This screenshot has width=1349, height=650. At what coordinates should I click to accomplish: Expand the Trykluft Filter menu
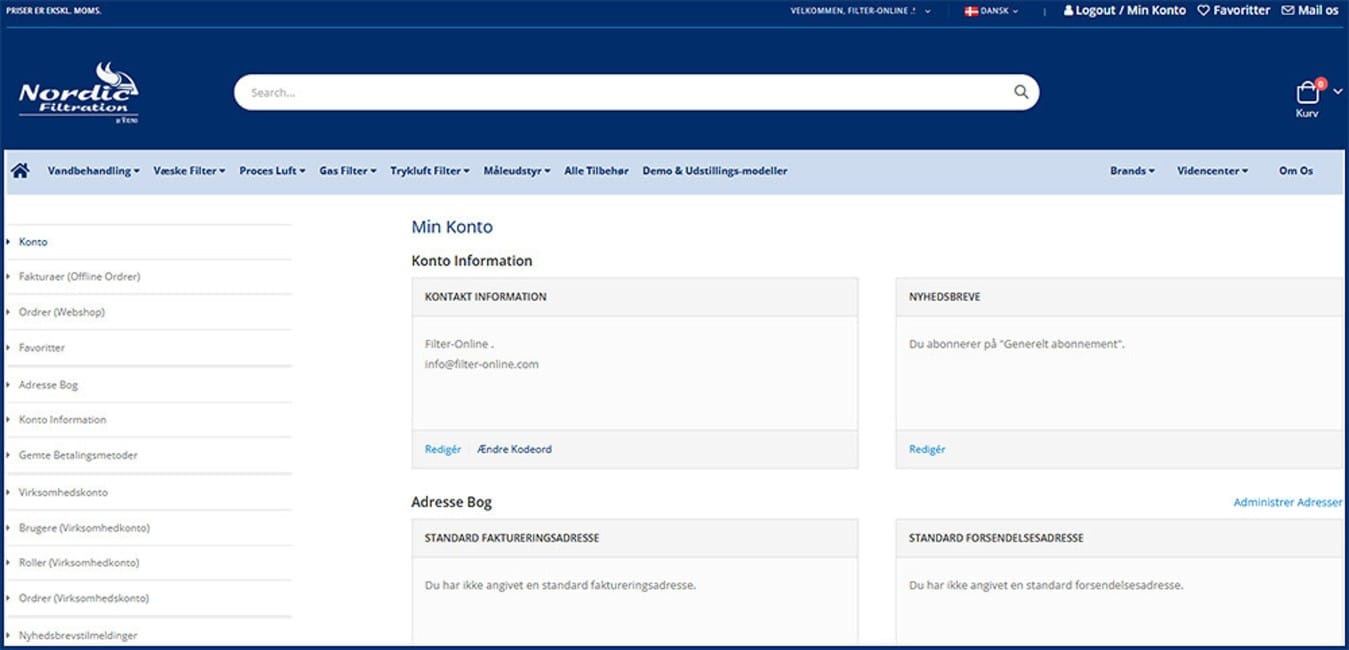430,171
